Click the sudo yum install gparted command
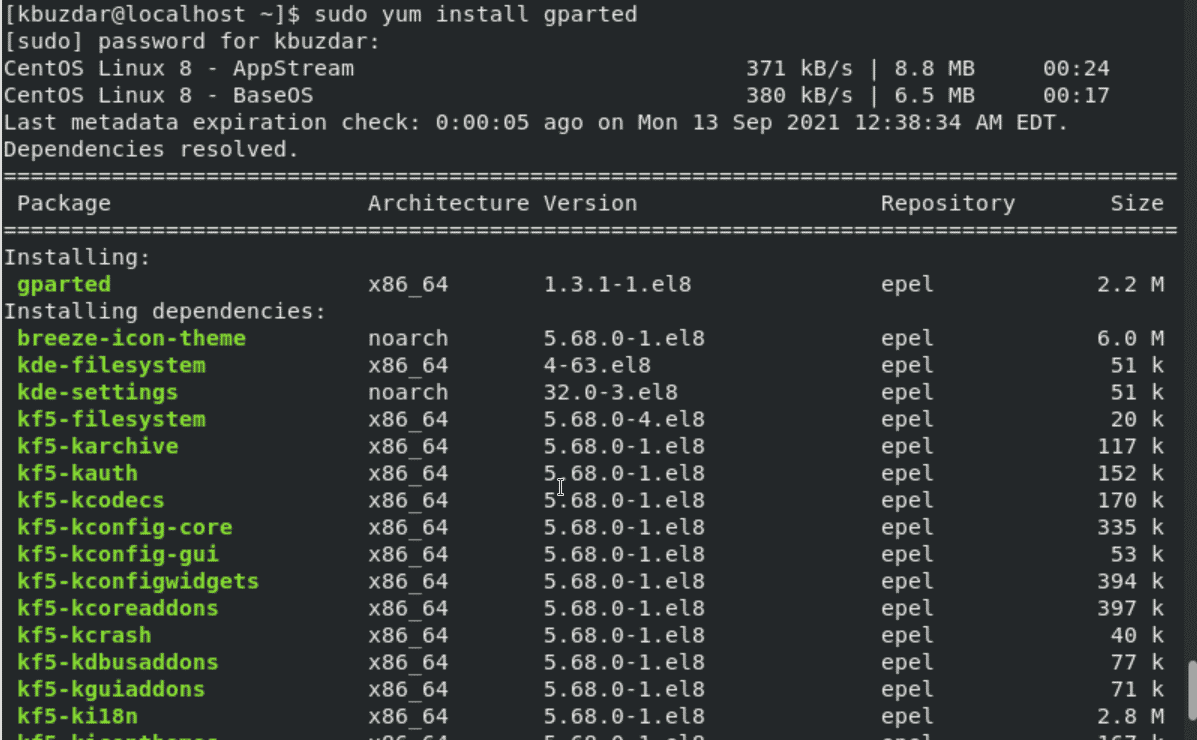Viewport: 1197px width, 740px height. point(476,15)
